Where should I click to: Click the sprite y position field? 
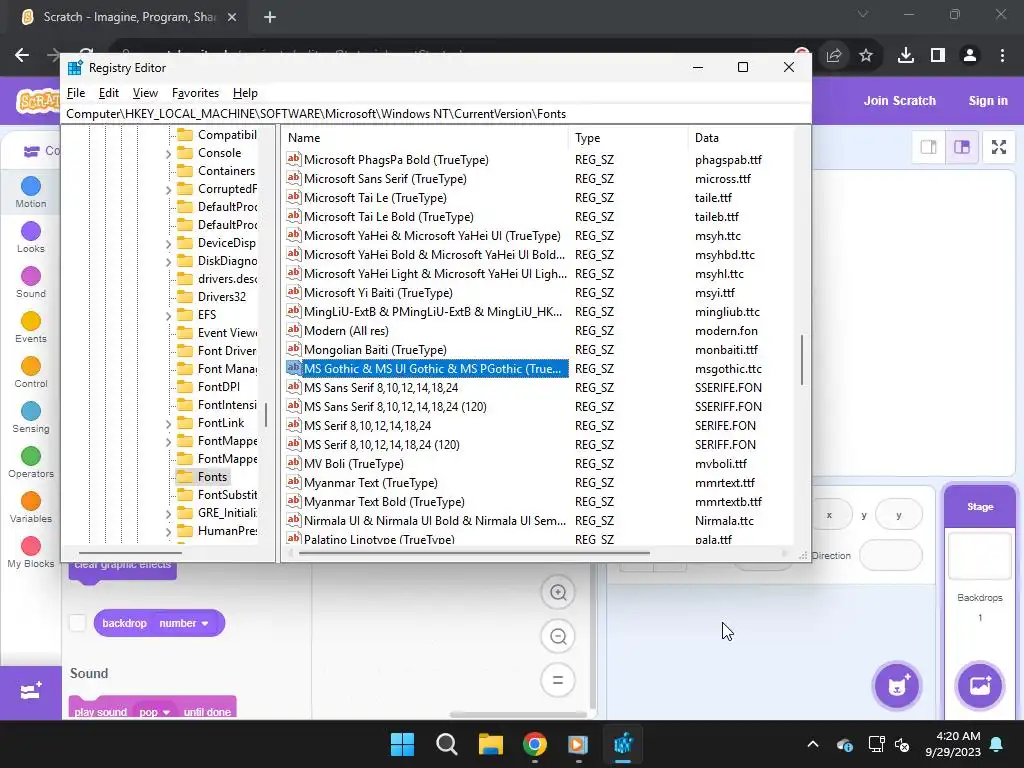coord(899,515)
